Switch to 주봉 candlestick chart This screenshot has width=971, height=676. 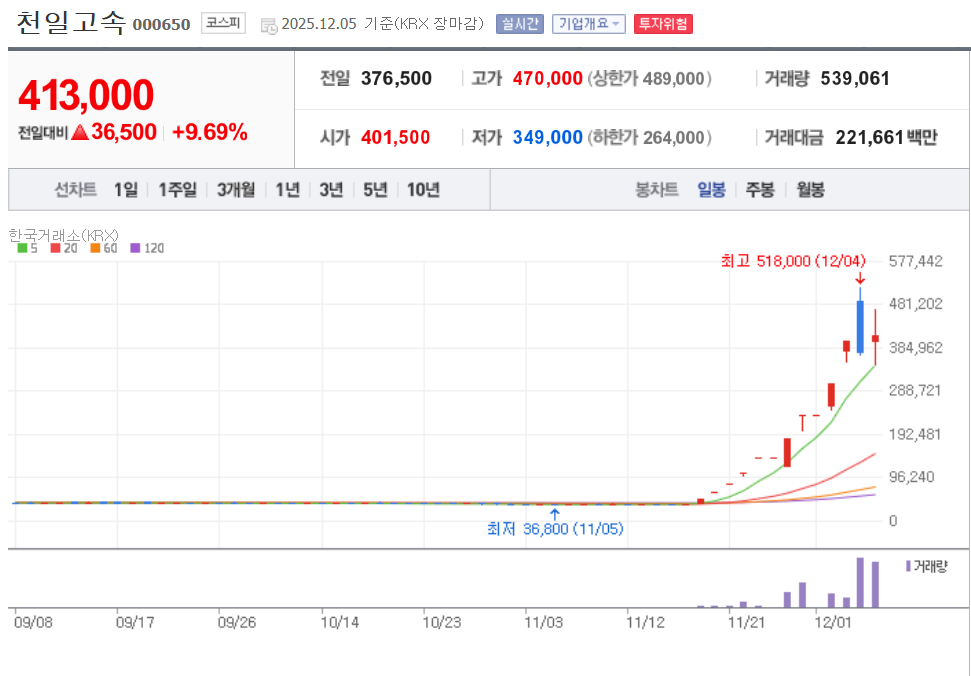[760, 189]
